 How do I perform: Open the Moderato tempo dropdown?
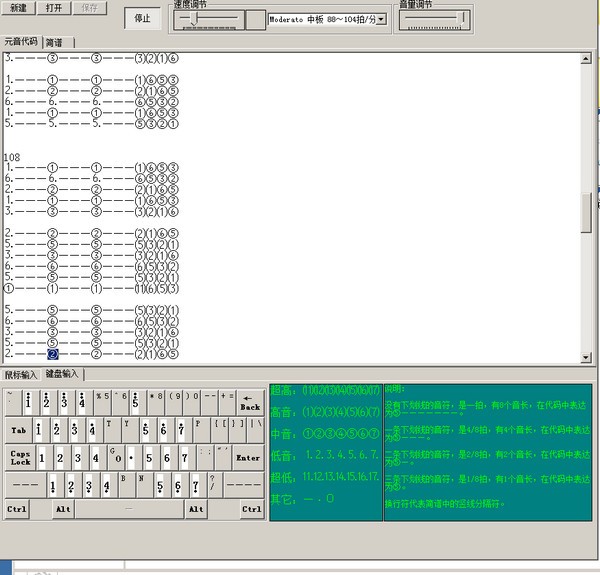pyautogui.click(x=383, y=19)
